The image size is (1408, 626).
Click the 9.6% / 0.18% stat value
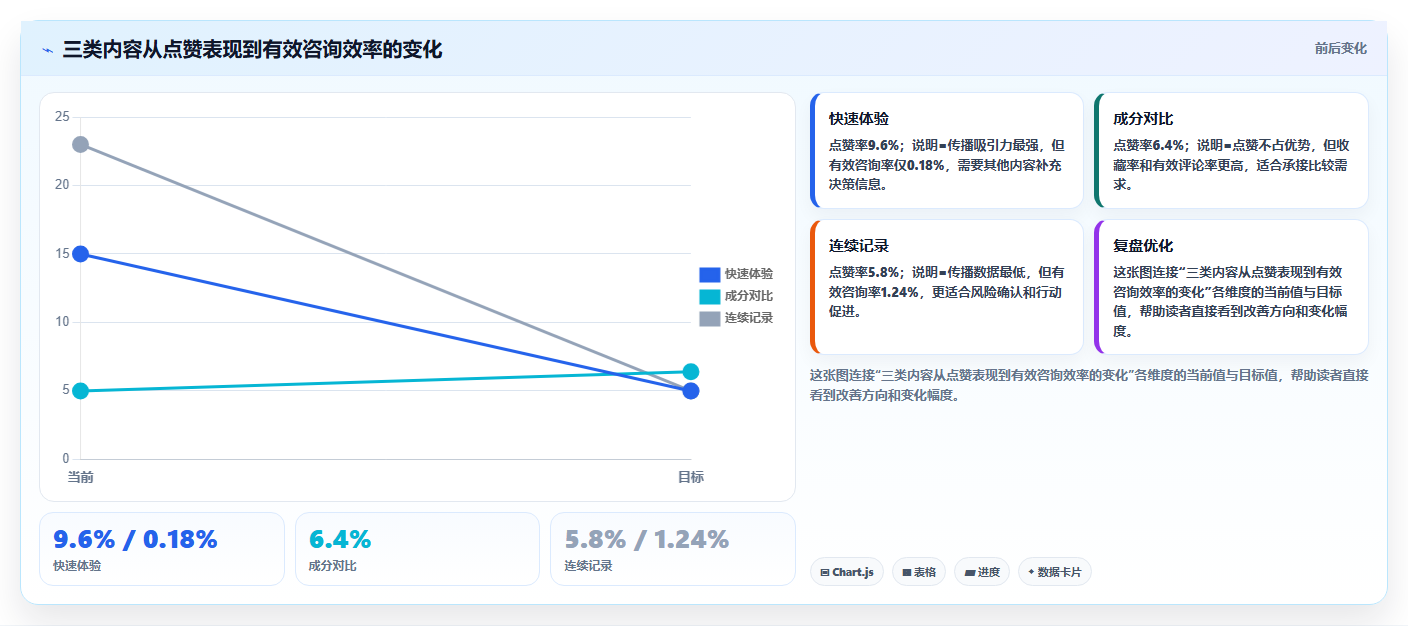tap(135, 540)
